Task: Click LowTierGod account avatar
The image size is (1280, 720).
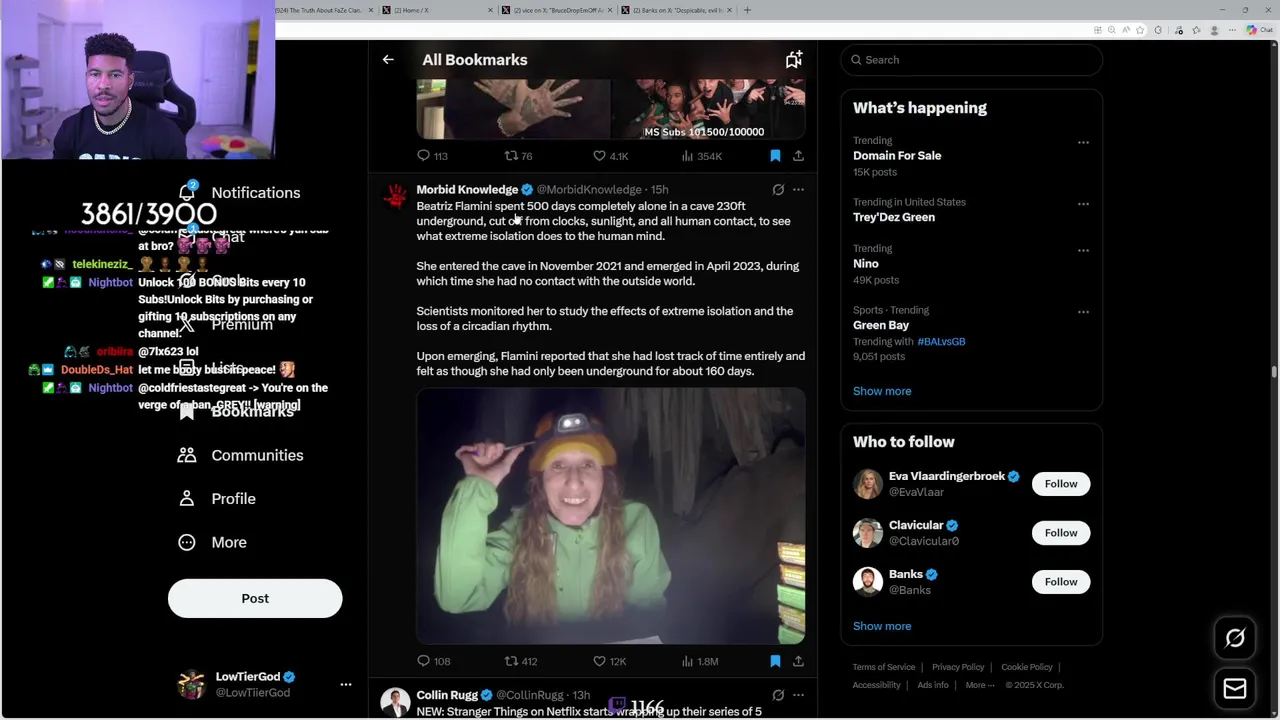Action: 191,685
